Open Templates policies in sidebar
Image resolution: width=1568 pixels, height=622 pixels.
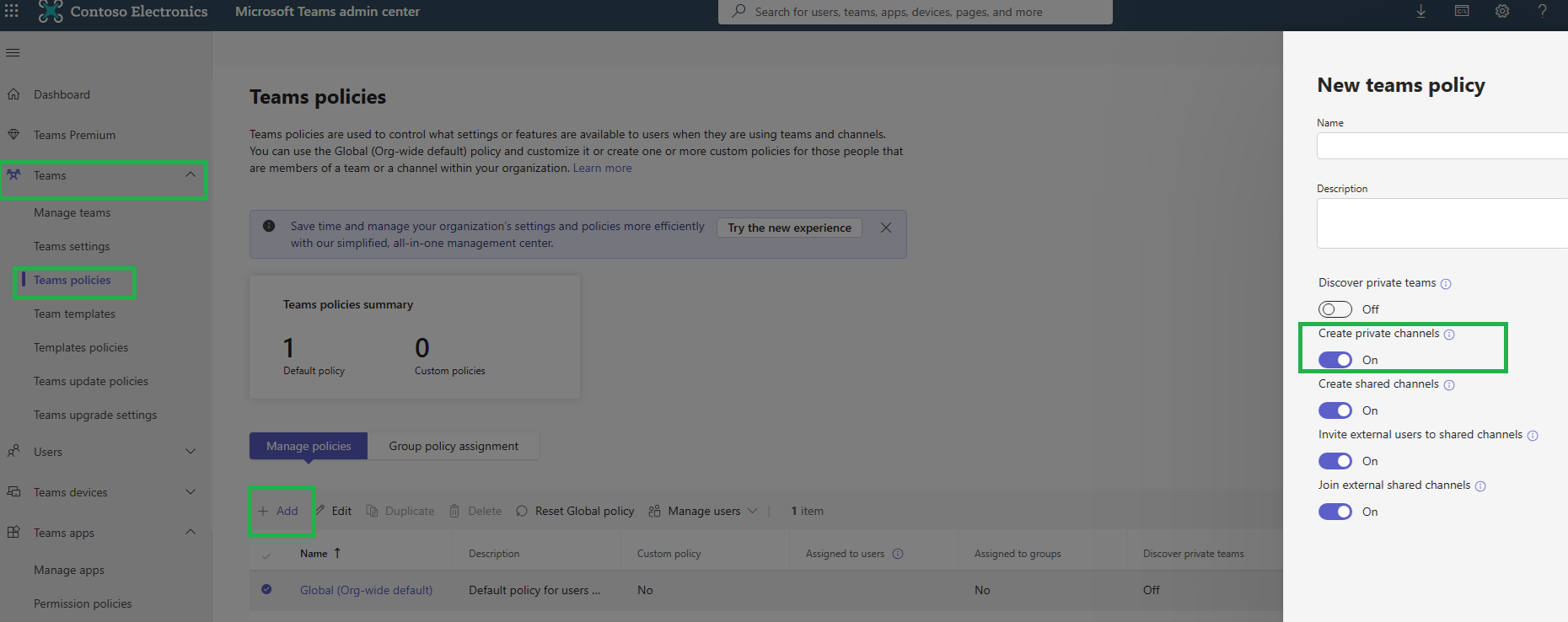coord(81,347)
